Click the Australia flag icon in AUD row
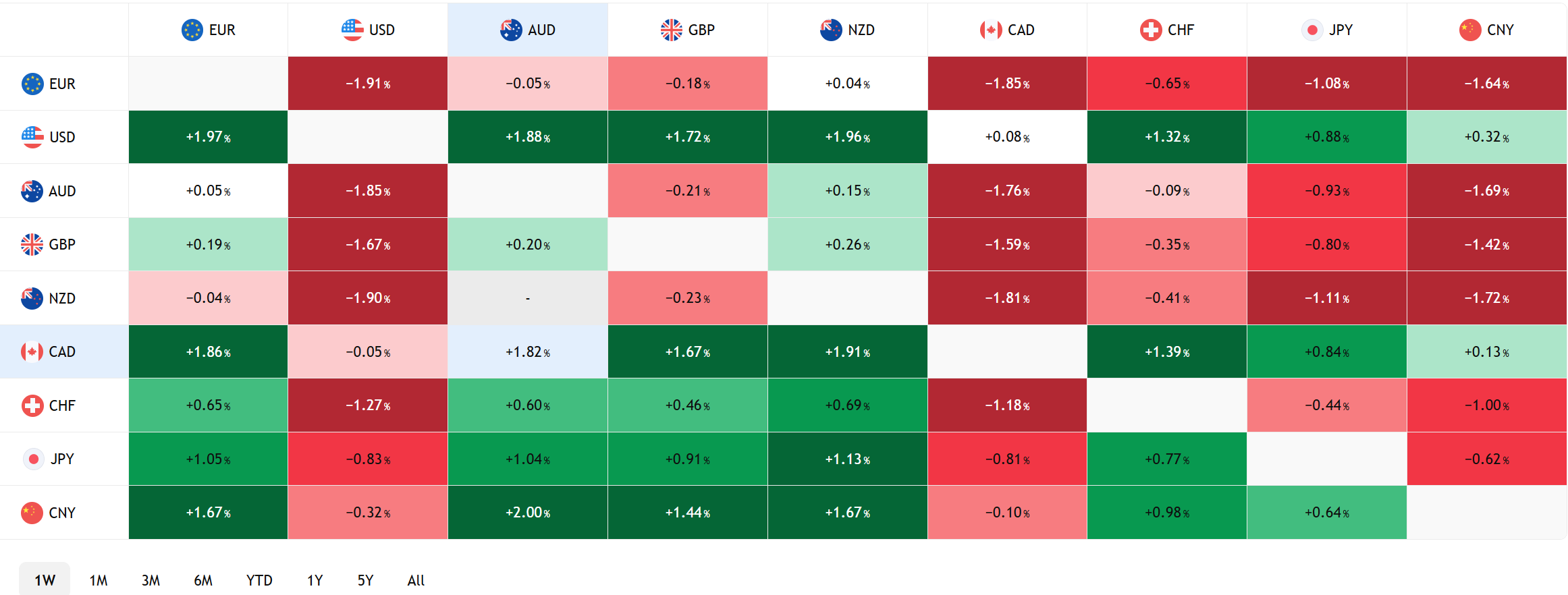The height and width of the screenshot is (595, 1568). click(x=32, y=191)
